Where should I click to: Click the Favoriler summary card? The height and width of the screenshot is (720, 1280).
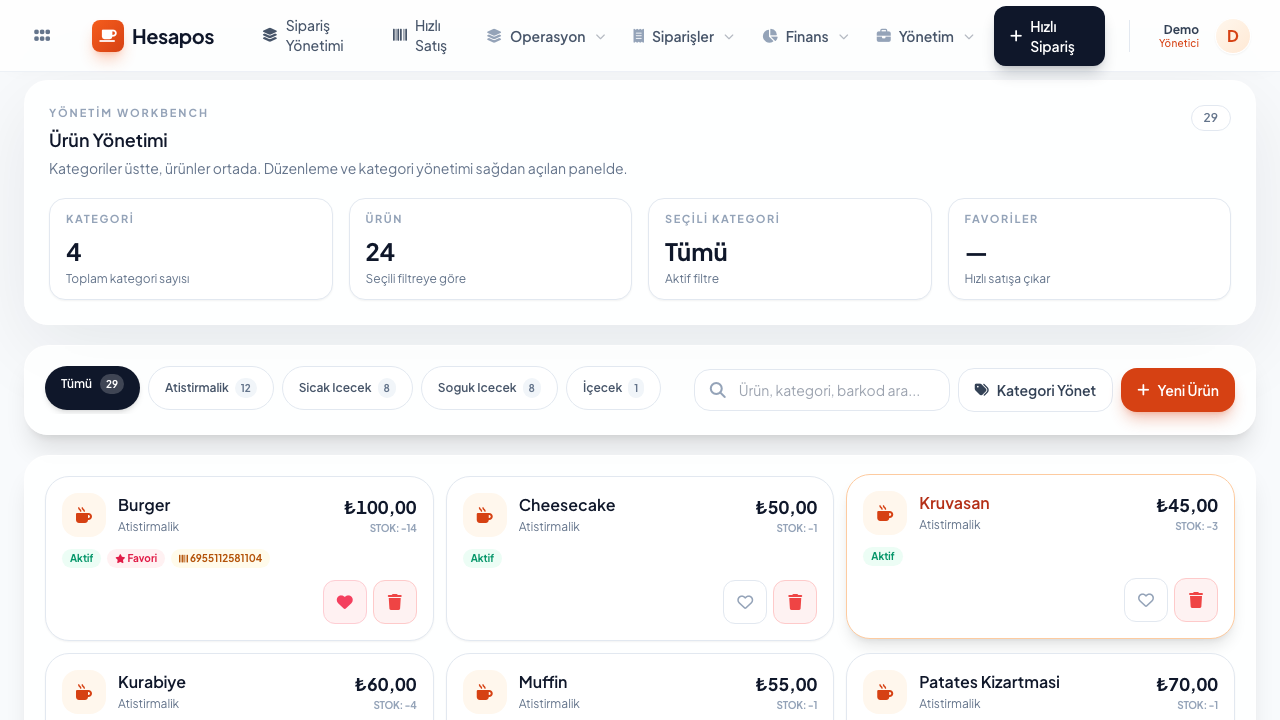[1089, 249]
